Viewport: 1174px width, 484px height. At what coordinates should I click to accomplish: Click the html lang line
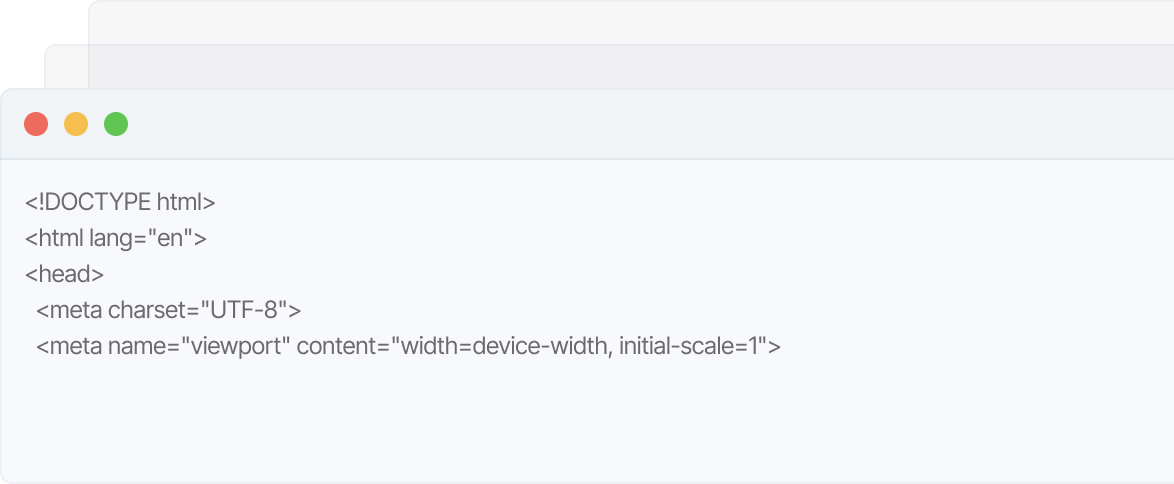115,239
